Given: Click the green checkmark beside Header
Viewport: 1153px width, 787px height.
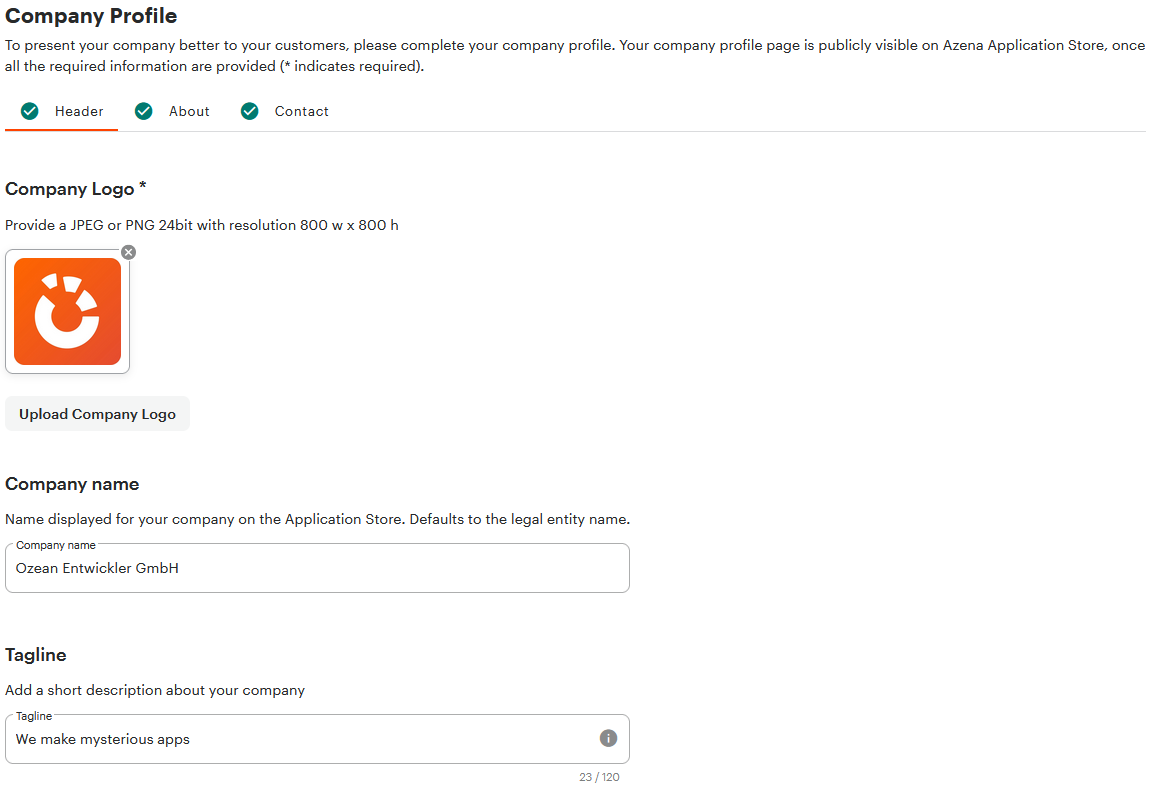Looking at the screenshot, I should (x=29, y=111).
